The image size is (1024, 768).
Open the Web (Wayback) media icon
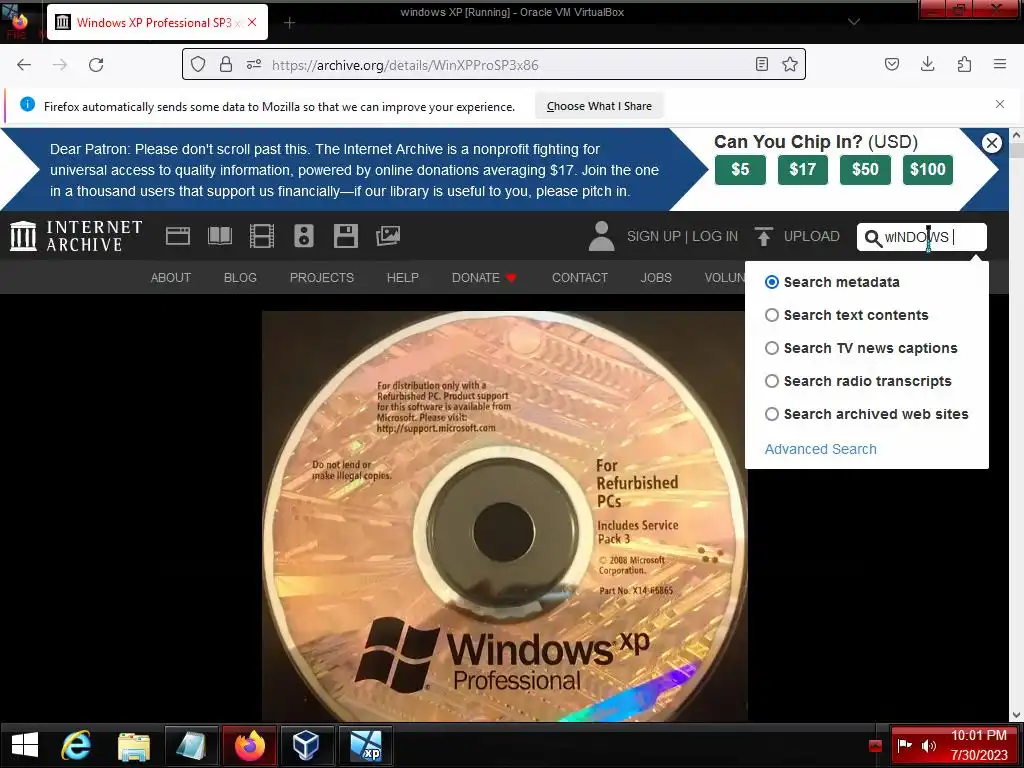[x=178, y=236]
